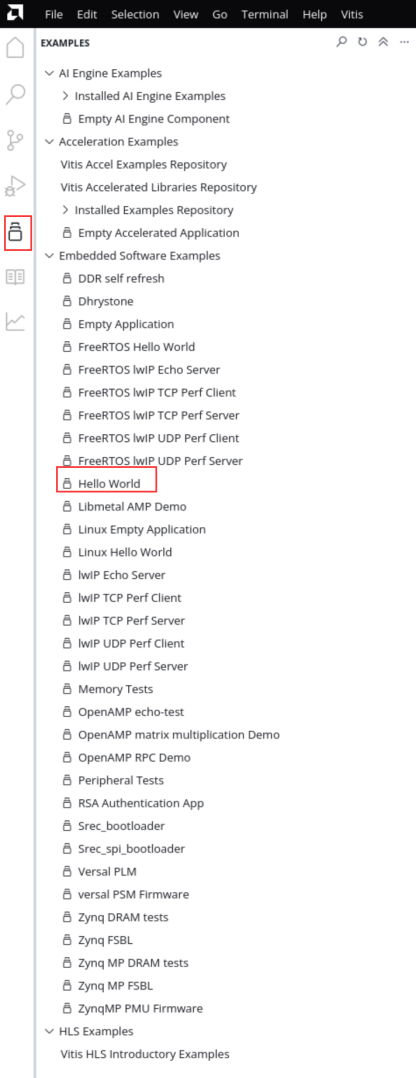The height and width of the screenshot is (1078, 416).
Task: Open the book-shaped documentation icon
Action: coord(15,276)
